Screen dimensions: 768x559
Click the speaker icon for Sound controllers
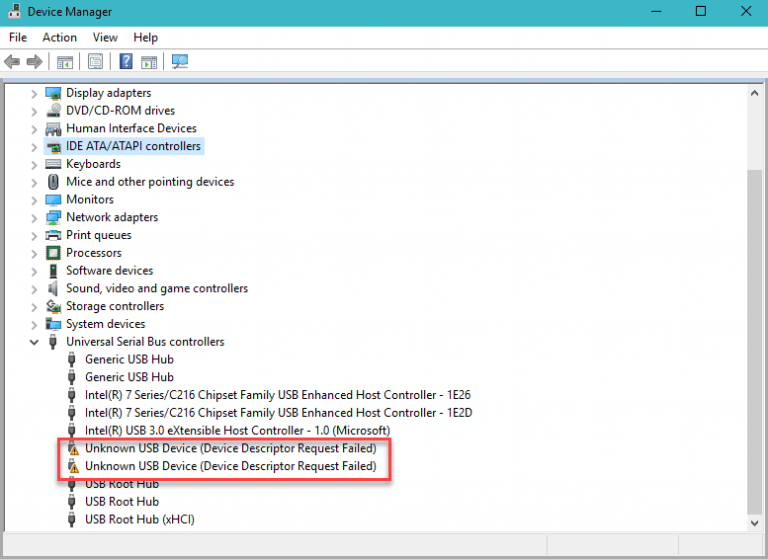pyautogui.click(x=53, y=289)
